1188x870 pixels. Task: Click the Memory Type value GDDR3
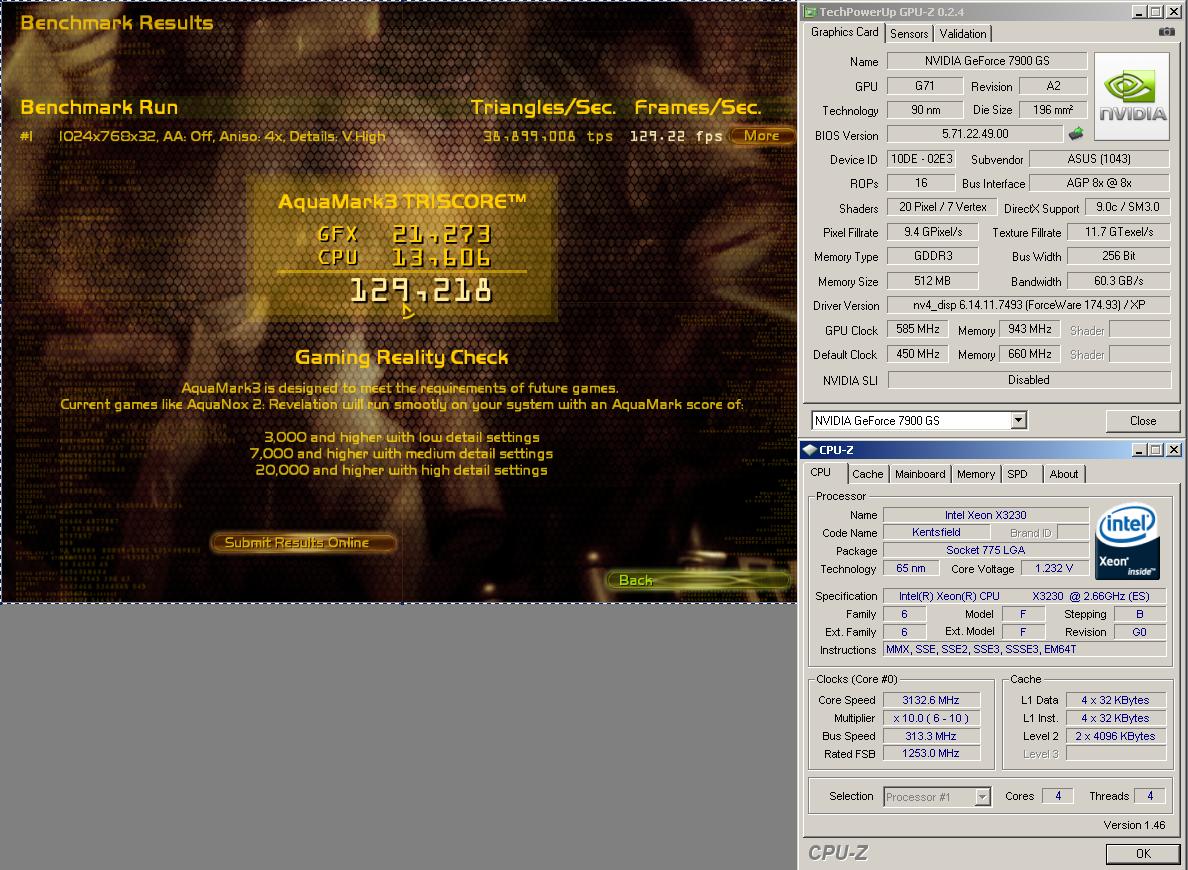(933, 256)
